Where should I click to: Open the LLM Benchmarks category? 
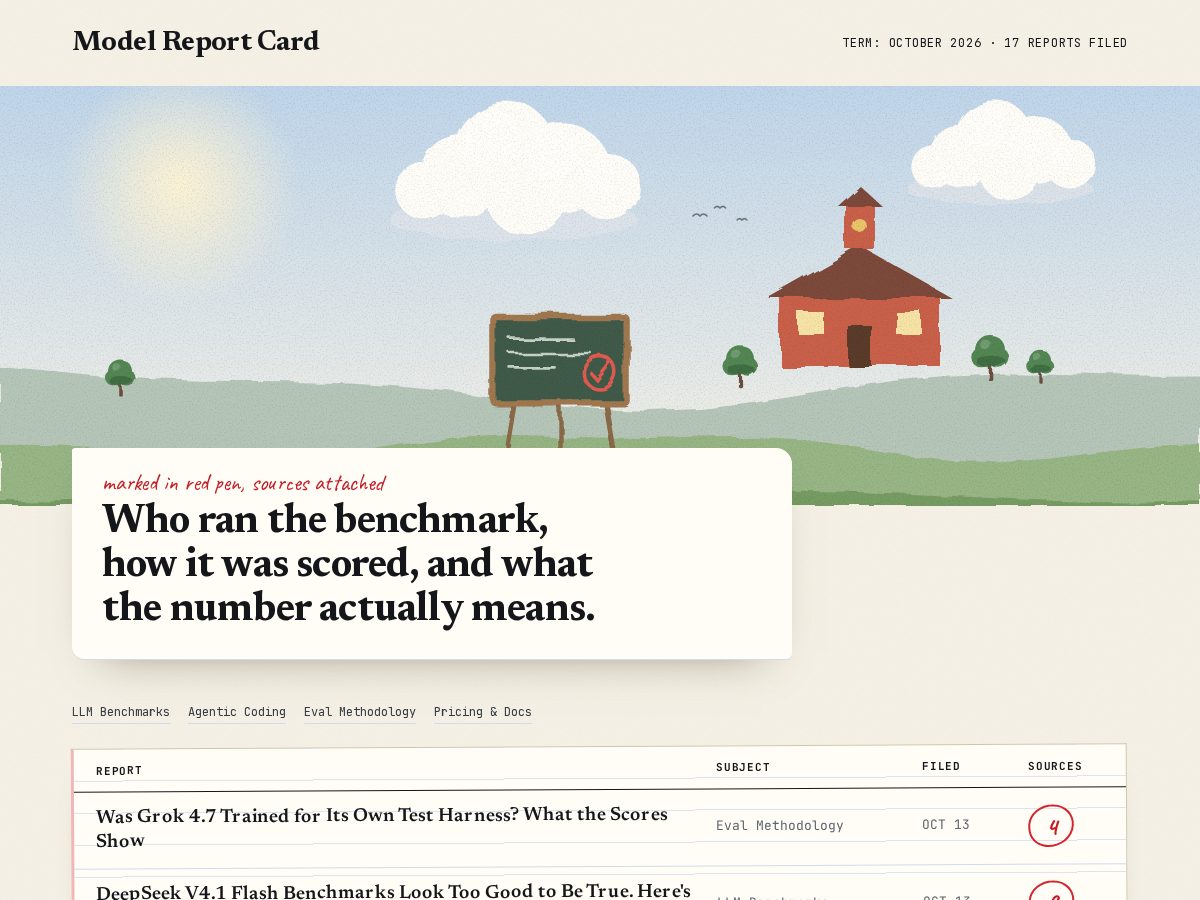tap(121, 712)
